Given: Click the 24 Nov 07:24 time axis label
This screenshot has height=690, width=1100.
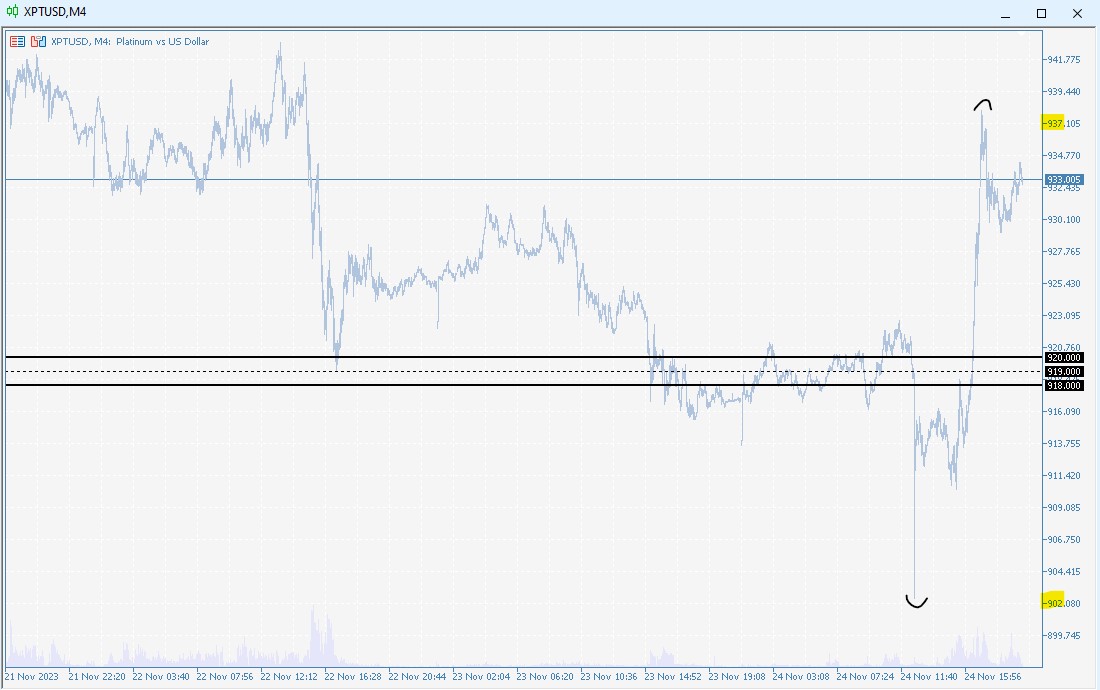Looking at the screenshot, I should [x=865, y=677].
